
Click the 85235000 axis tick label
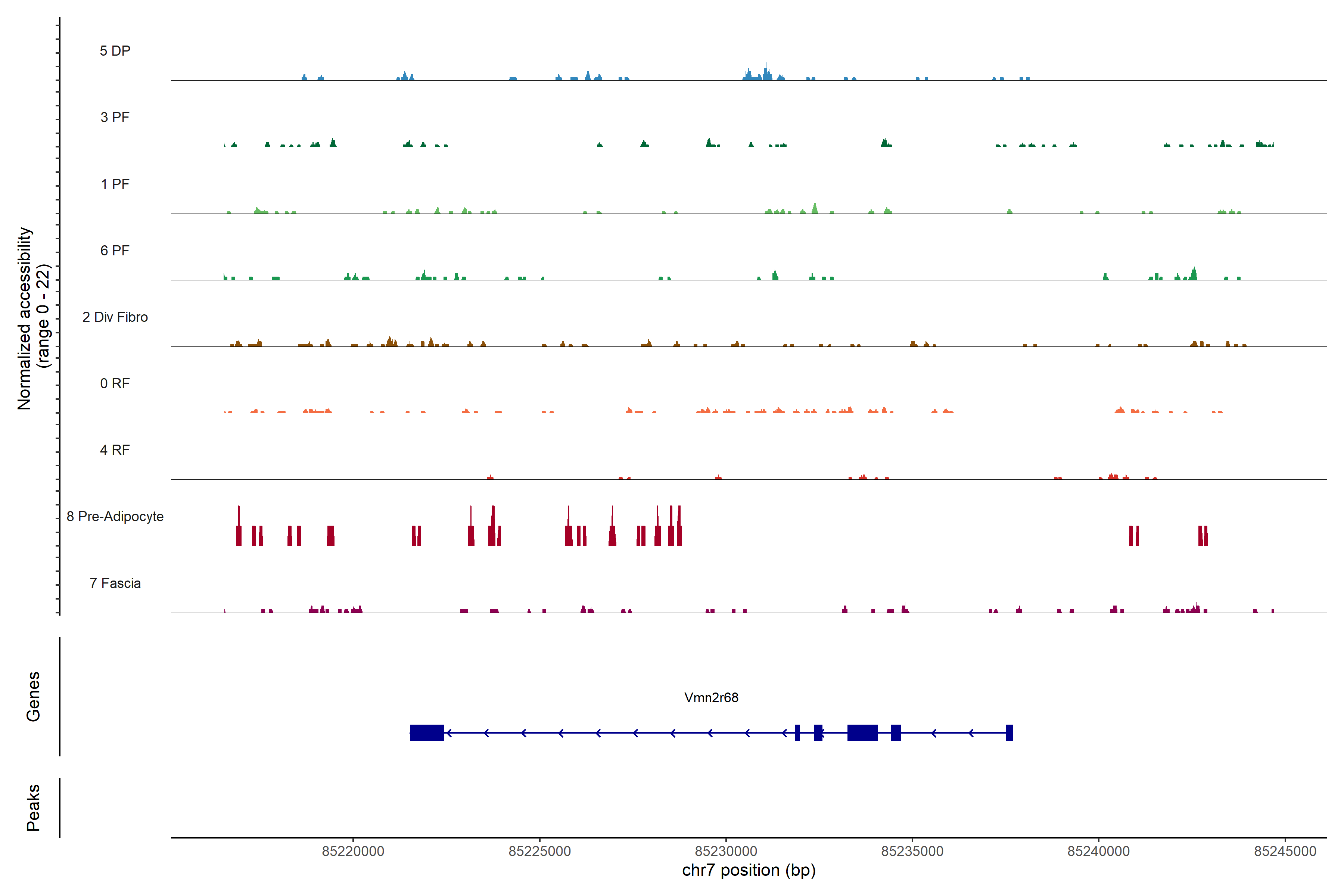912,851
